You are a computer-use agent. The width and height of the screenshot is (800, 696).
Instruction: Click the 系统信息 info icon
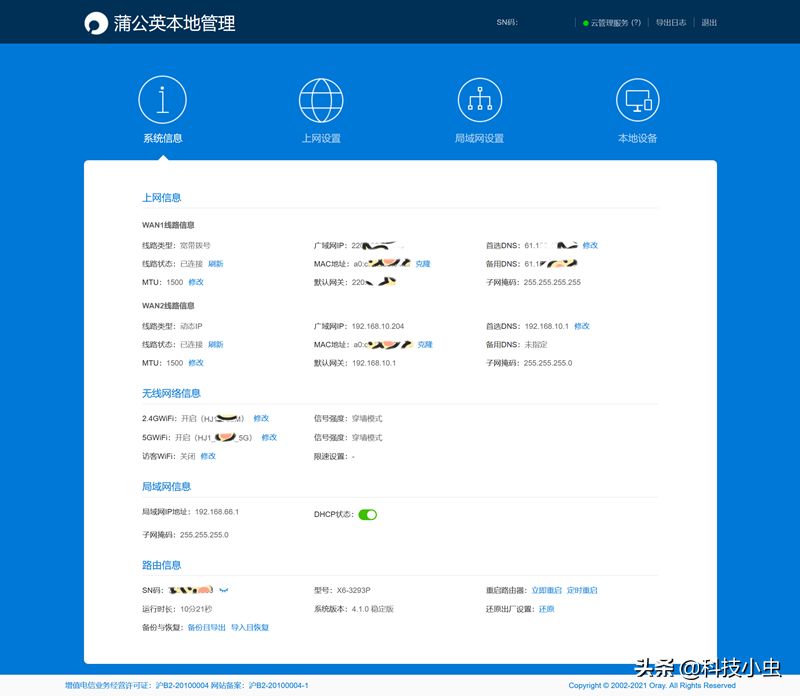tap(163, 100)
